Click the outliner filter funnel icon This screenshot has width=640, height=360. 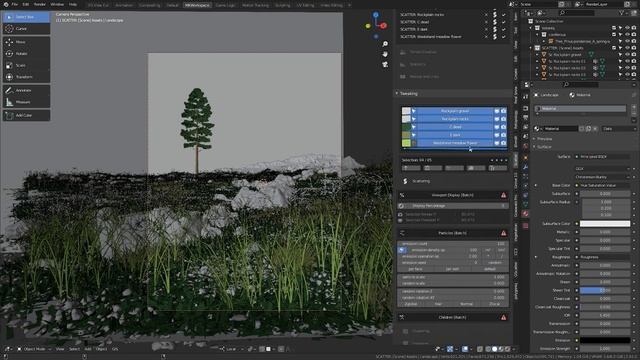pyautogui.click(x=622, y=13)
